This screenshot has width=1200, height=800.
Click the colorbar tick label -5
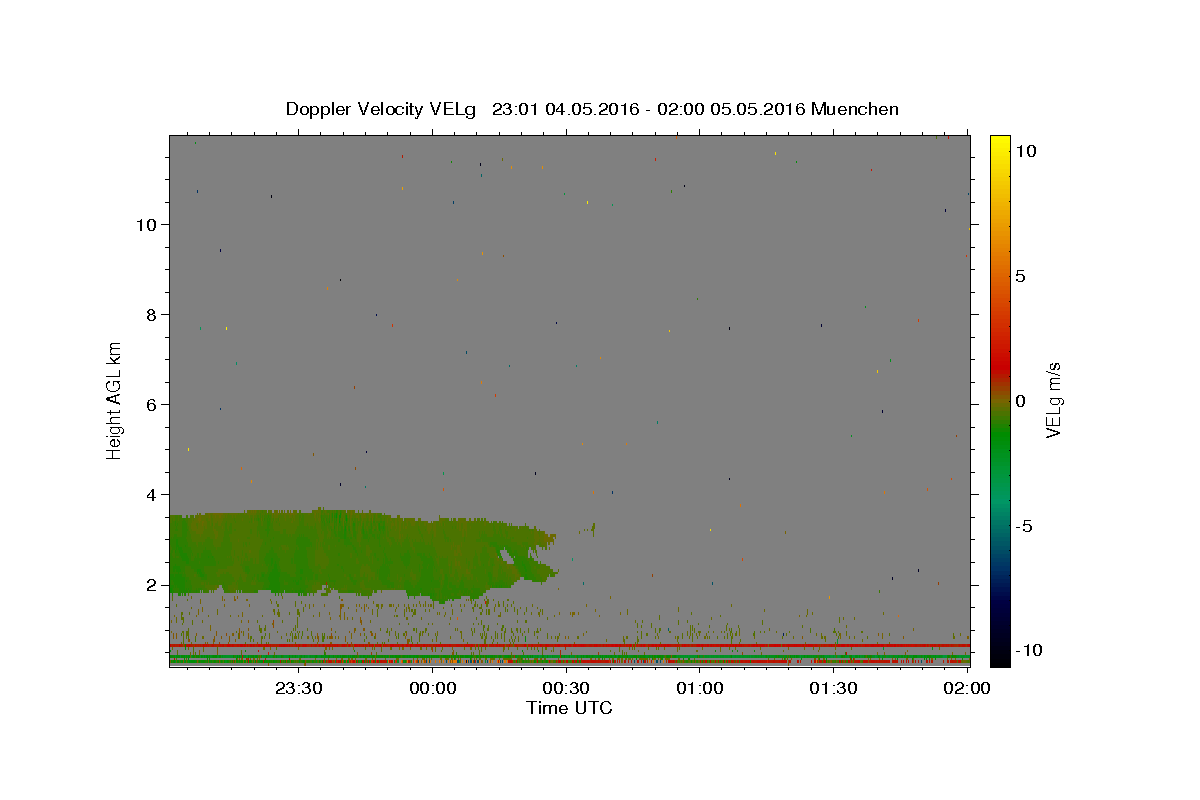tap(1026, 526)
